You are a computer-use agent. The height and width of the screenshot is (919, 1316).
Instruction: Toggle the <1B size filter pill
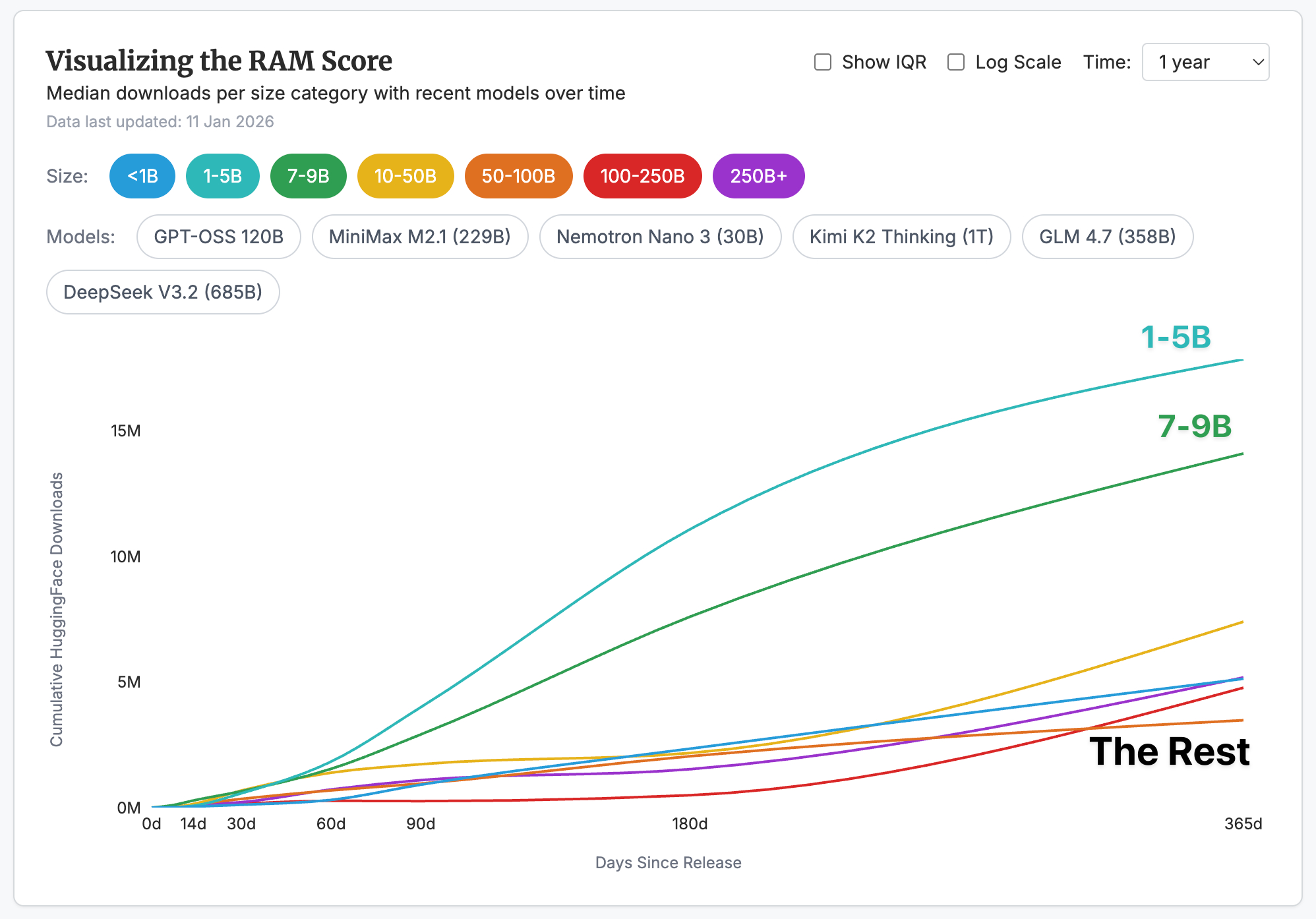pyautogui.click(x=142, y=176)
